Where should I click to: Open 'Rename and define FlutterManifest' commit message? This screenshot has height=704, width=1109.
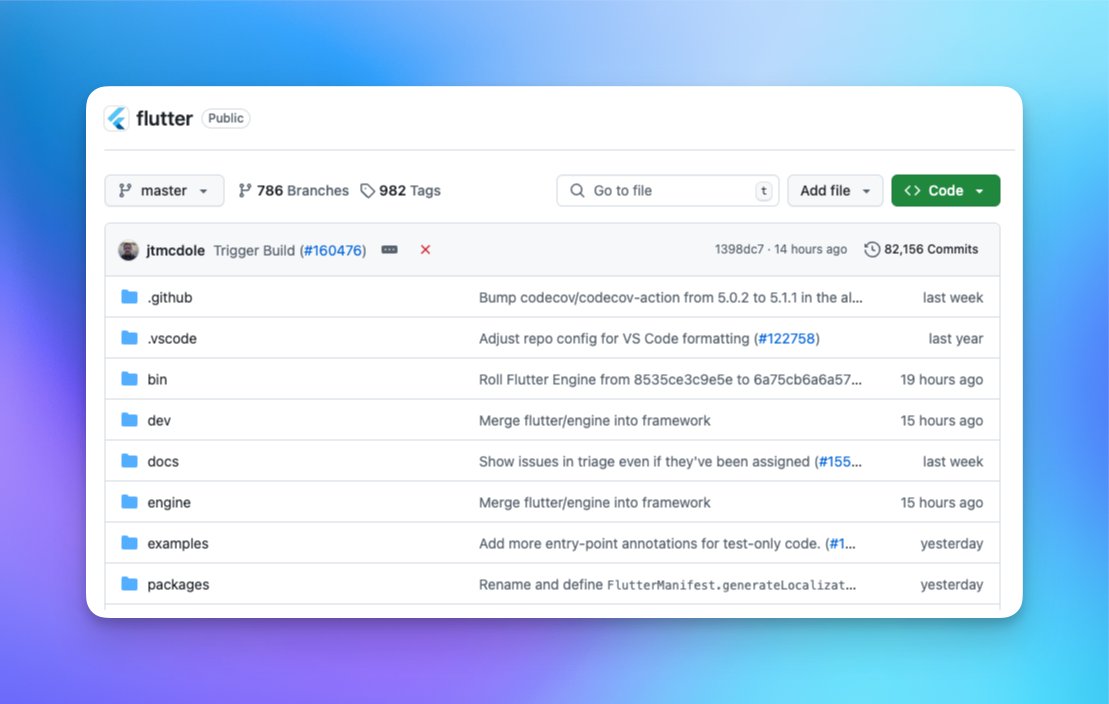667,585
